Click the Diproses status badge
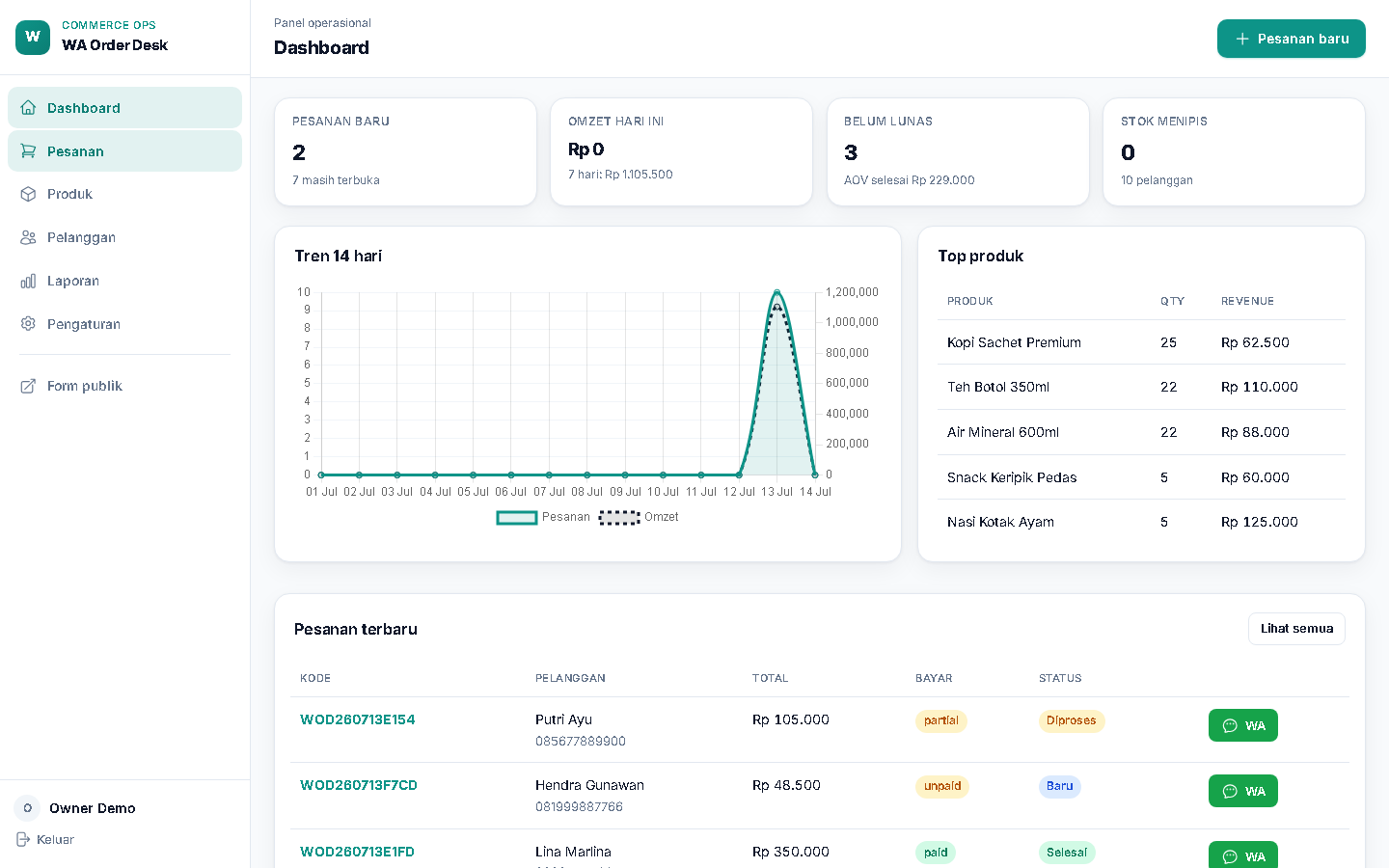The width and height of the screenshot is (1389, 868). [x=1072, y=720]
